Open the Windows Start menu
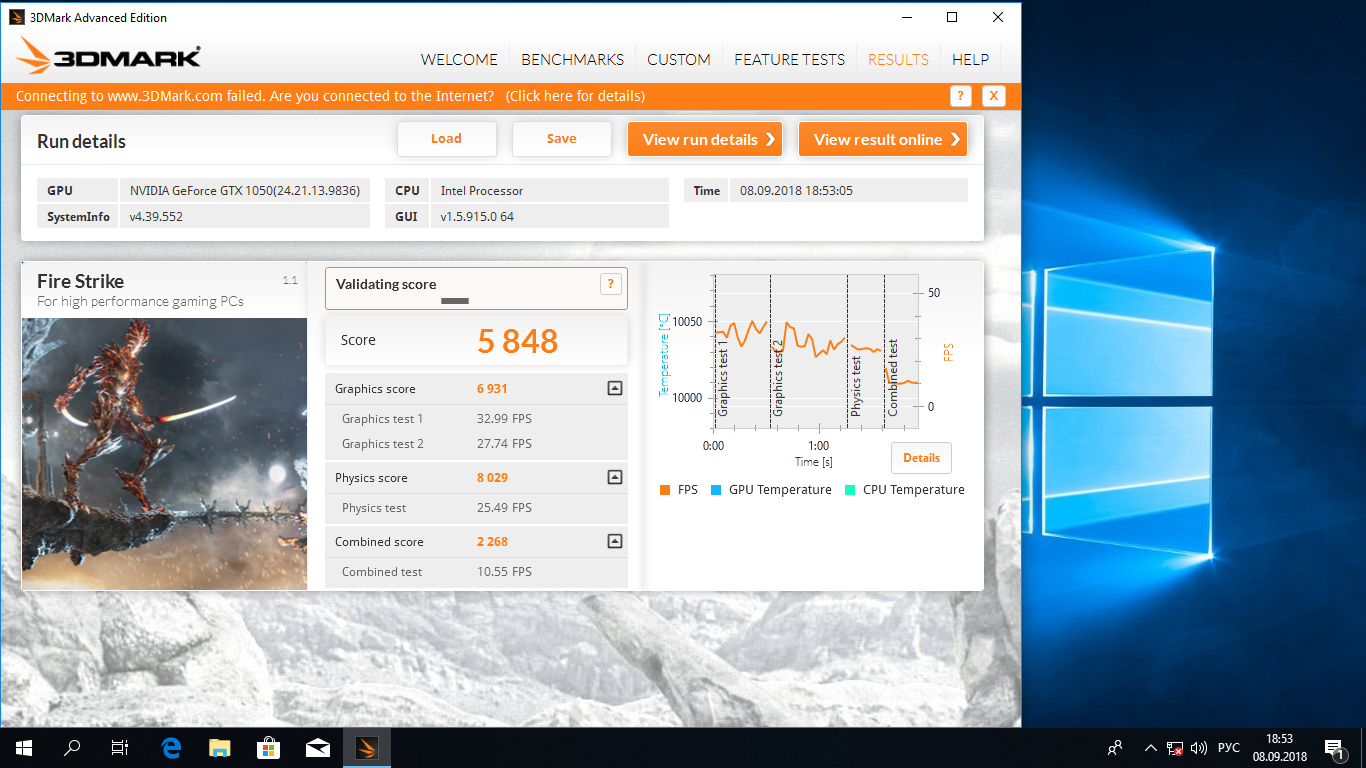 [24, 747]
